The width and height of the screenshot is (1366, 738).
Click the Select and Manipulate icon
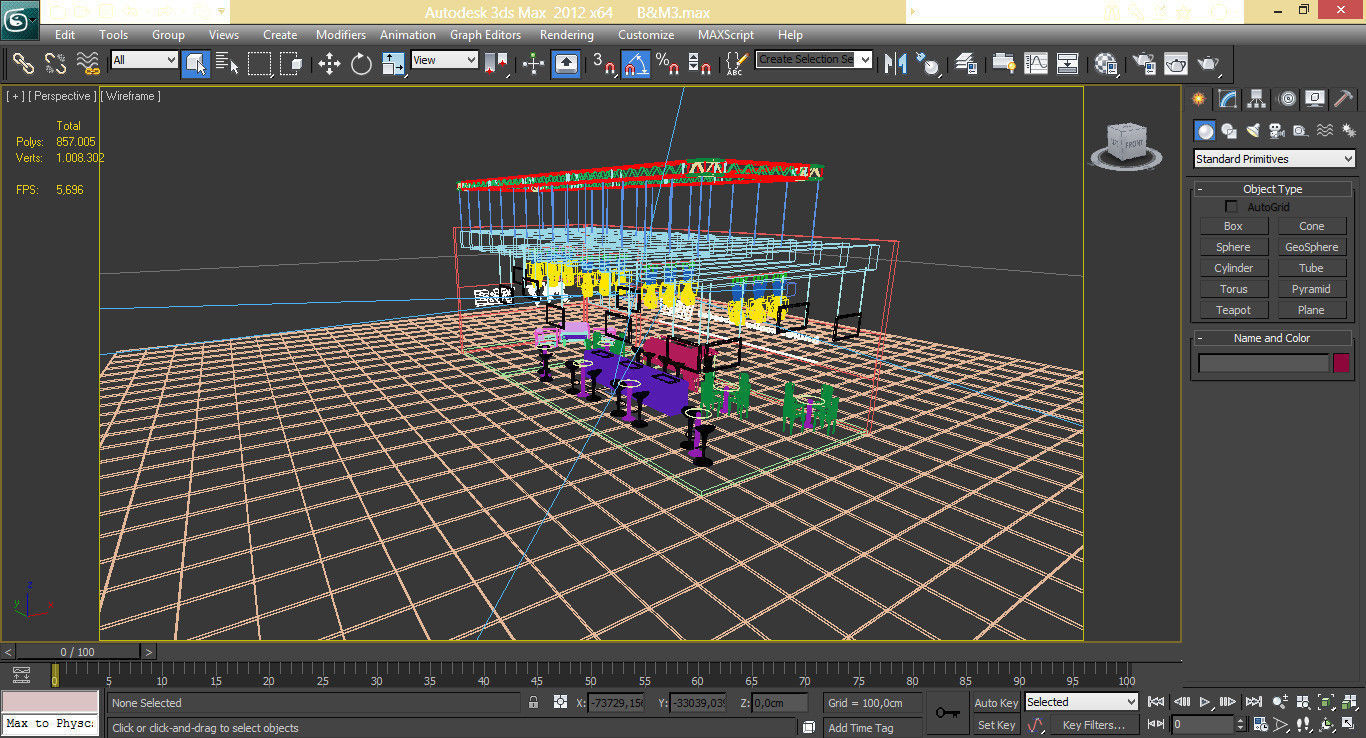click(533, 64)
